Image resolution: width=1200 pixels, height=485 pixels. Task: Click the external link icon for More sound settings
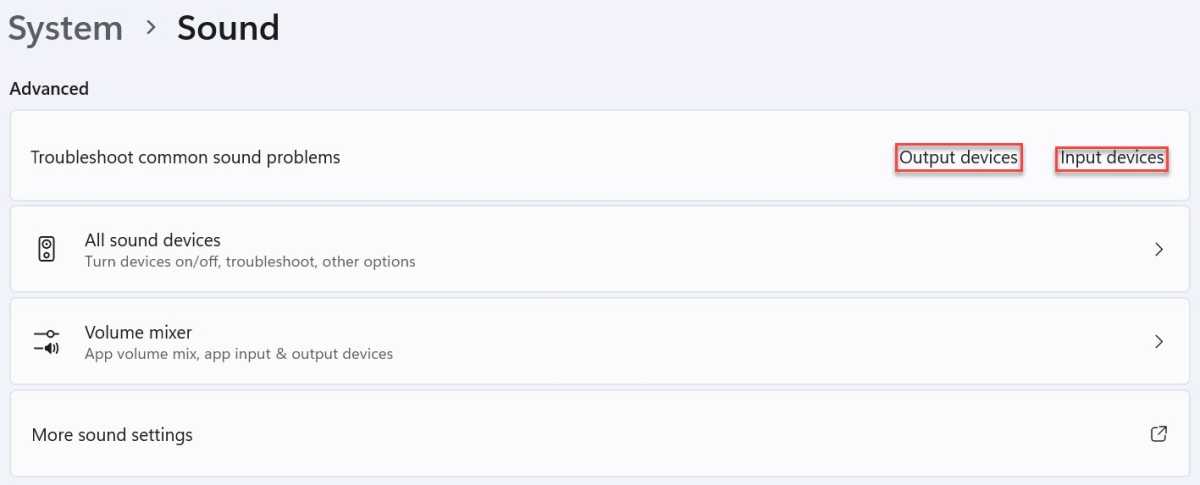click(1159, 434)
